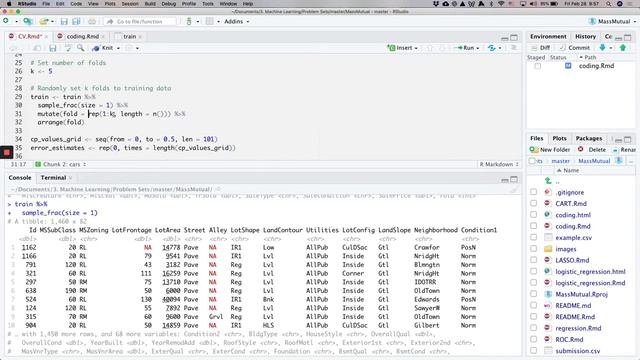The height and width of the screenshot is (360, 640).
Task: Open submission.csv file link
Action: 578,351
